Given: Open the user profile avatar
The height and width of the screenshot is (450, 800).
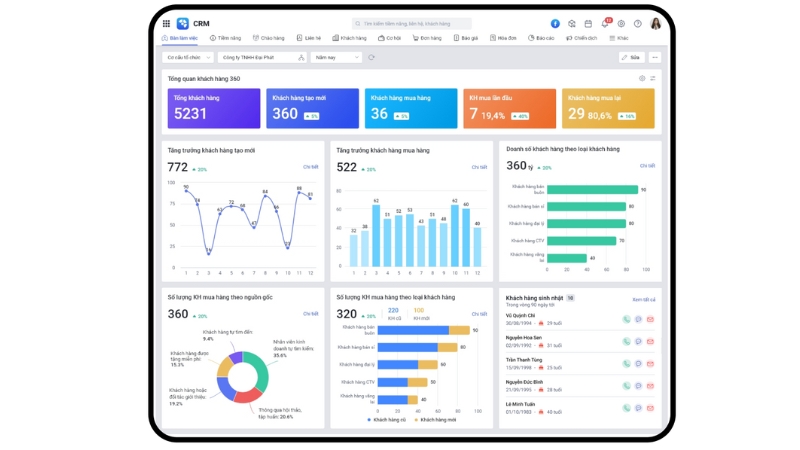Looking at the screenshot, I should (656, 23).
